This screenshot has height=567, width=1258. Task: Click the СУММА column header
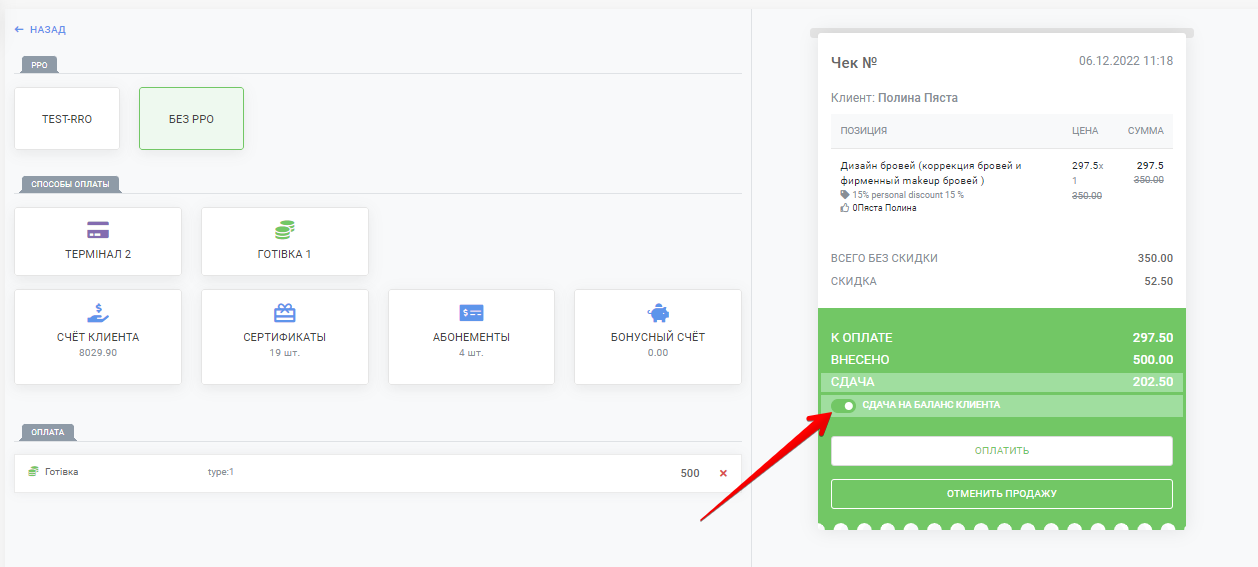(x=1145, y=131)
